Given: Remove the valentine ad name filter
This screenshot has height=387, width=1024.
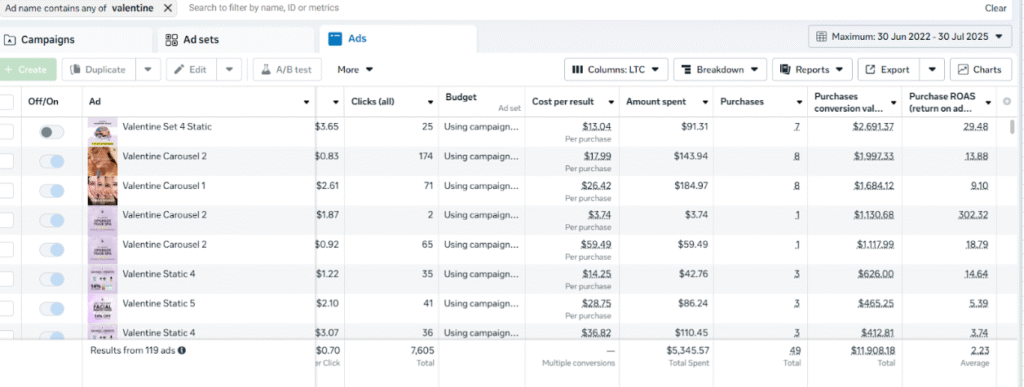Looking at the screenshot, I should (168, 8).
